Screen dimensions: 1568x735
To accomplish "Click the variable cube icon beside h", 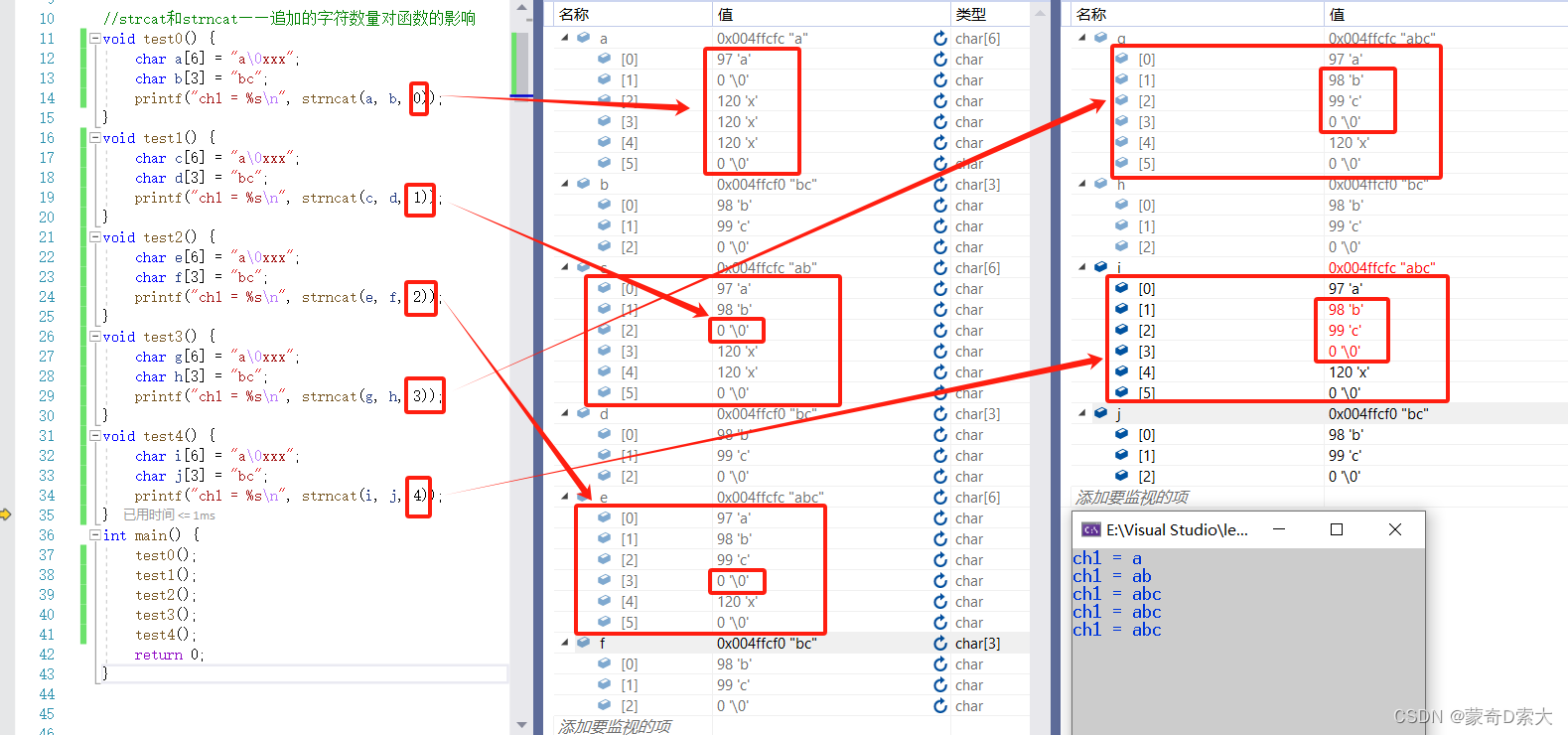I will (1100, 184).
